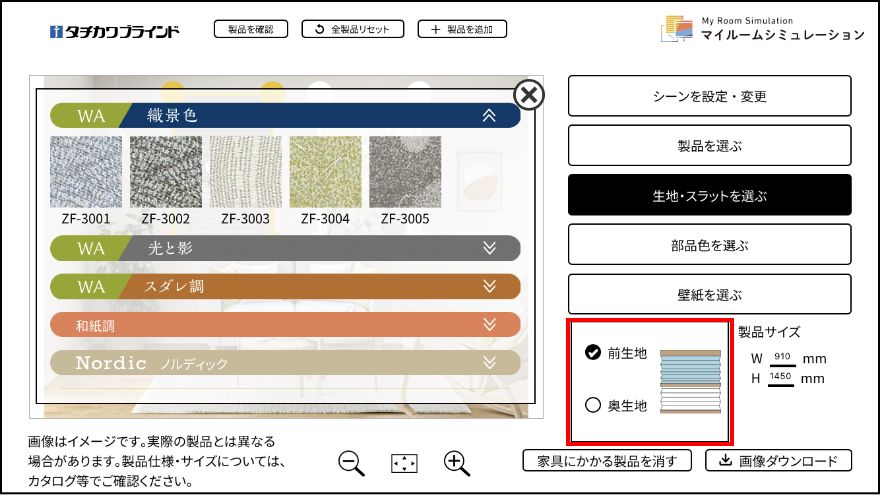The height and width of the screenshot is (495, 880).
Task: Click the My Room Simulation logo
Action: click(763, 29)
